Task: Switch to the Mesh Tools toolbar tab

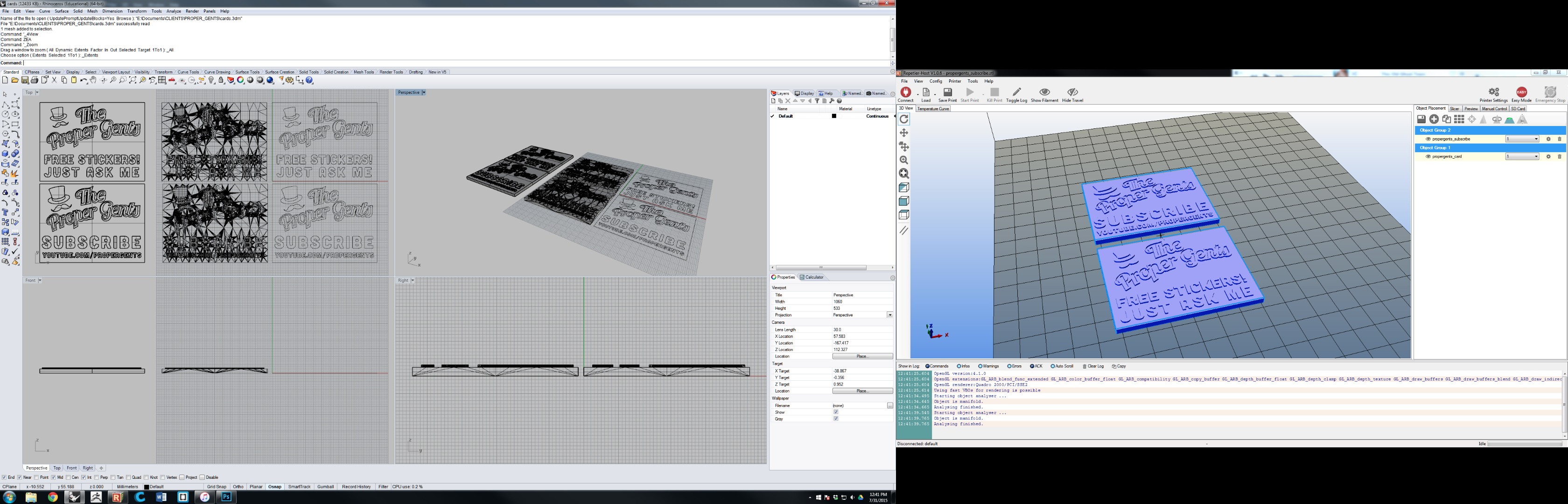Action: pyautogui.click(x=364, y=72)
